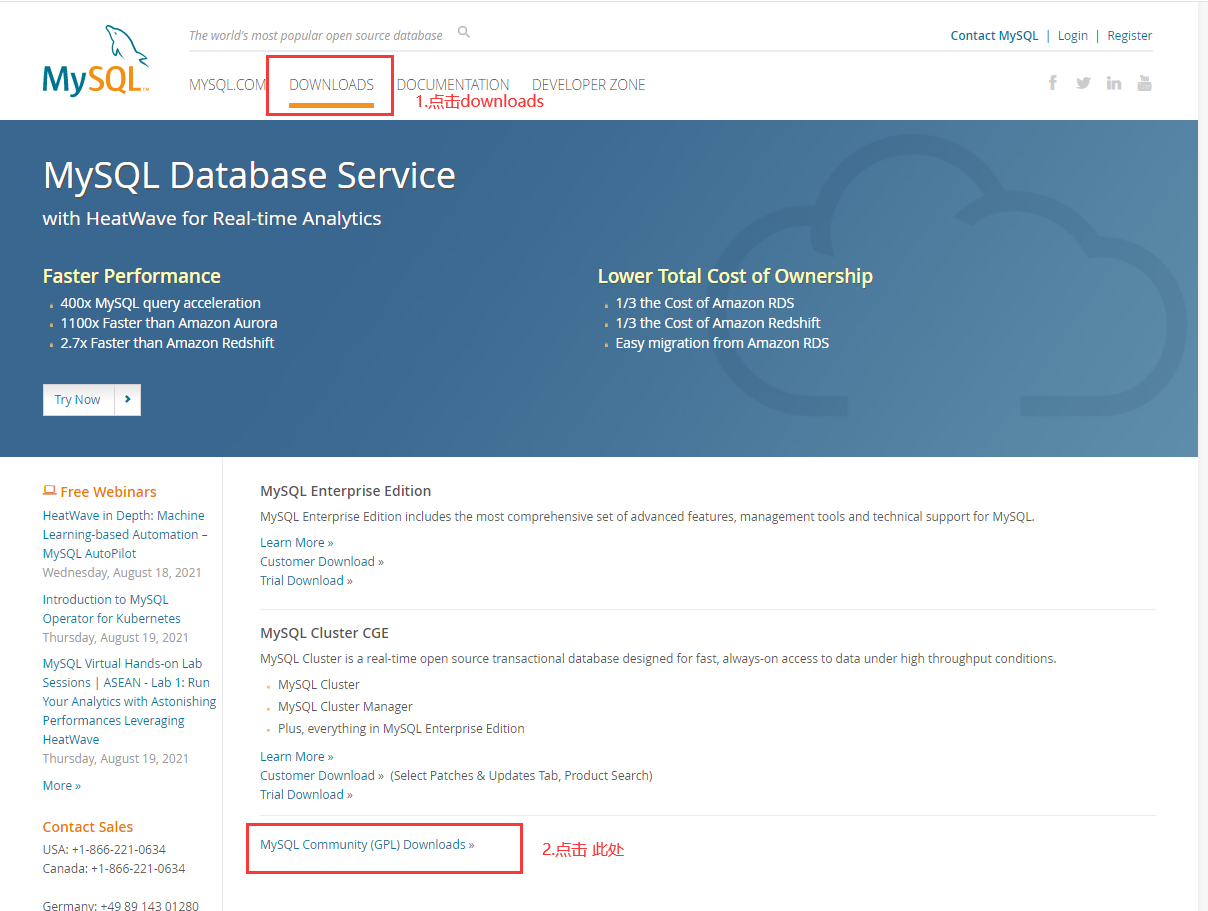Go to DOCUMENTATION tab
1208x911 pixels.
pyautogui.click(x=453, y=85)
